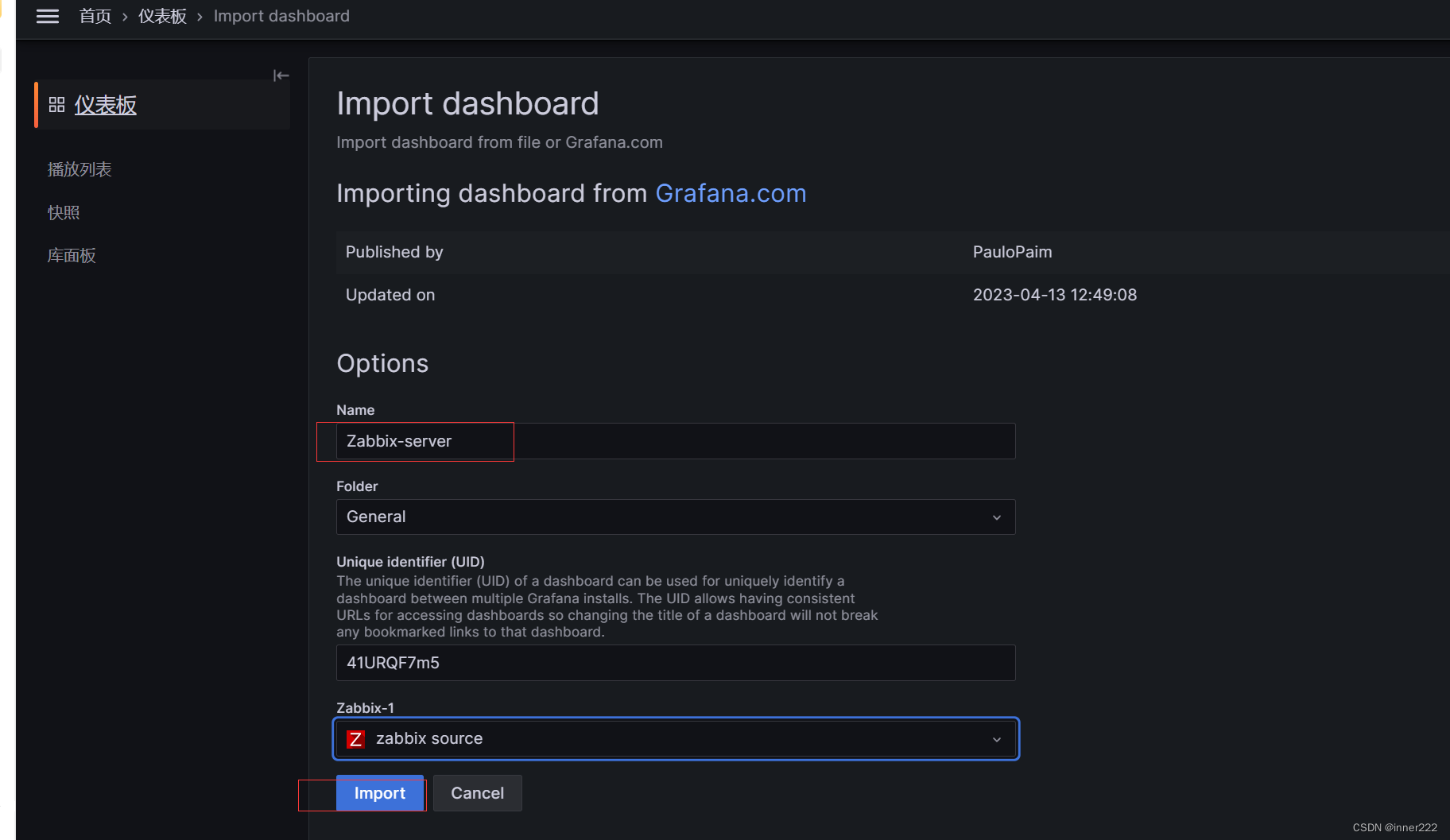
Task: Select 库面板 in the sidebar
Action: point(72,255)
